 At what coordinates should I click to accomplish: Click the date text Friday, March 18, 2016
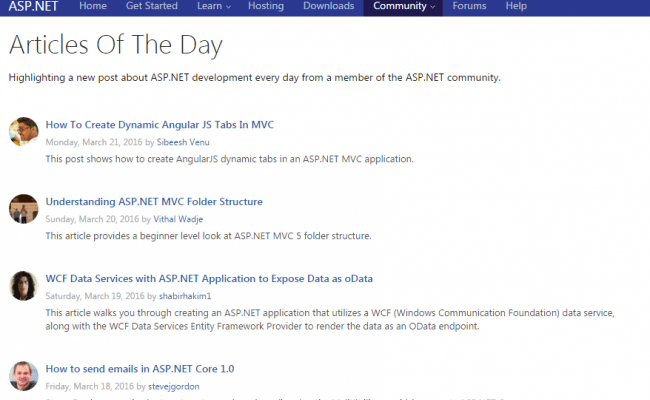click(x=90, y=386)
